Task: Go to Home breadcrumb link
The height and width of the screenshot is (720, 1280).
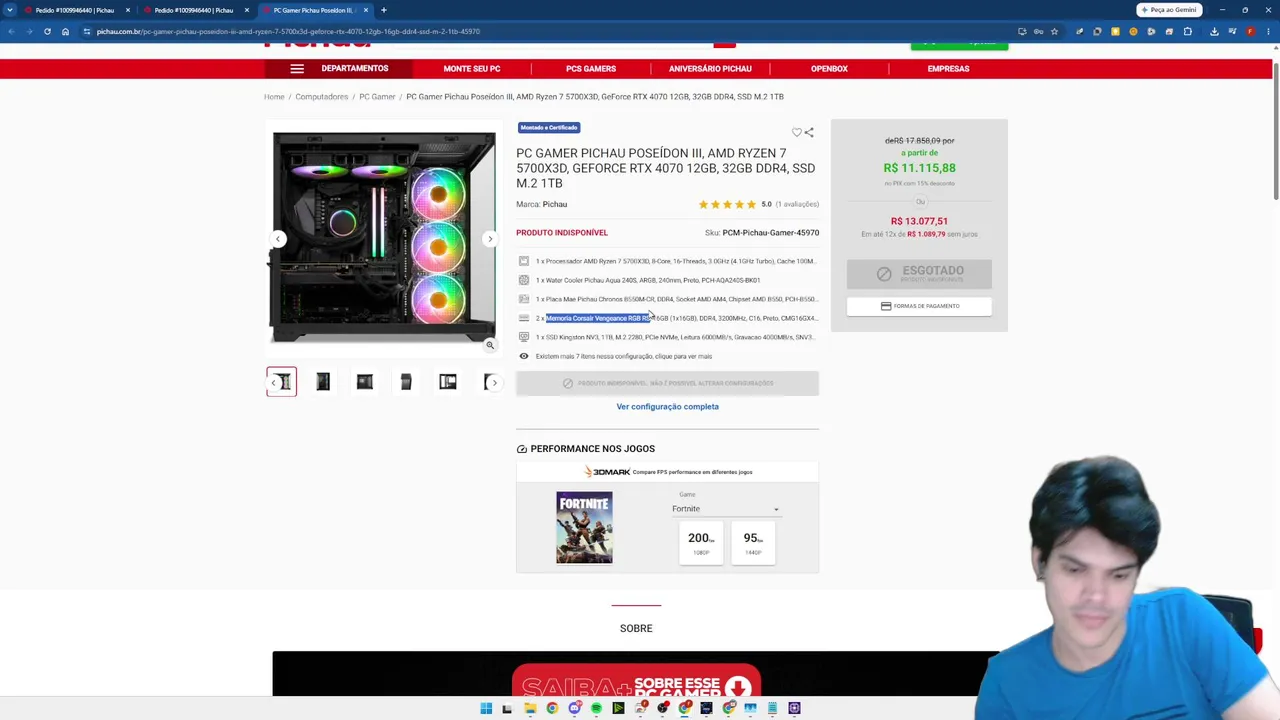Action: (x=274, y=97)
